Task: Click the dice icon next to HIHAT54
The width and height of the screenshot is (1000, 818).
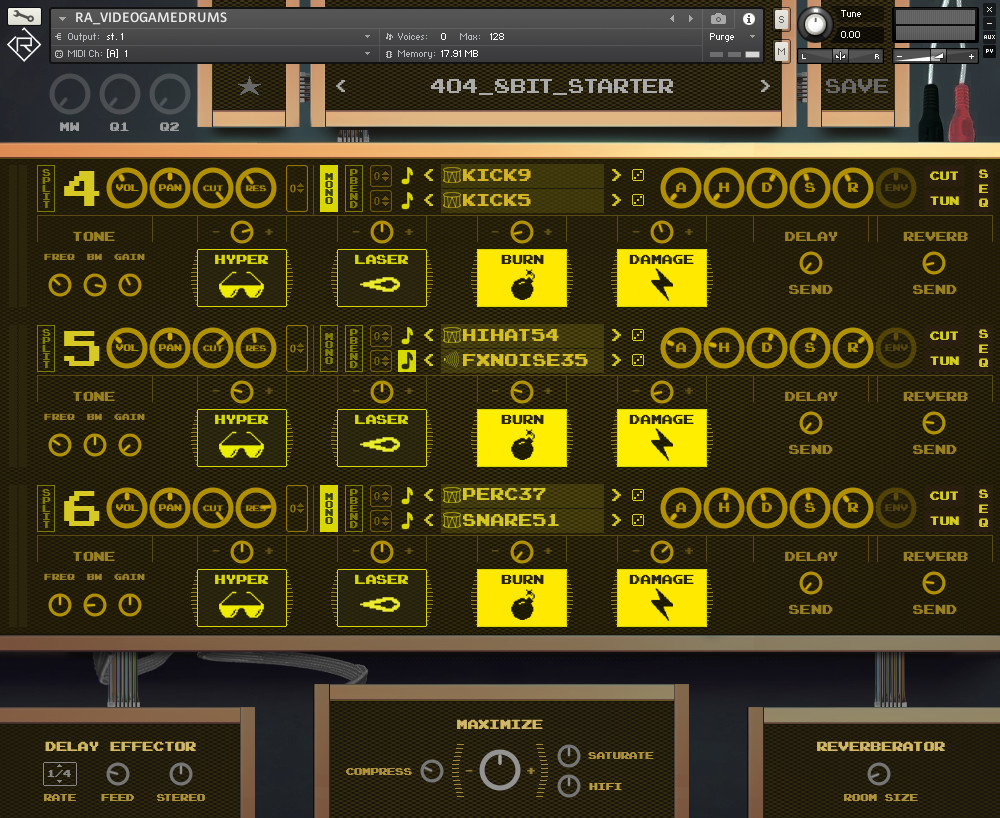Action: 638,335
